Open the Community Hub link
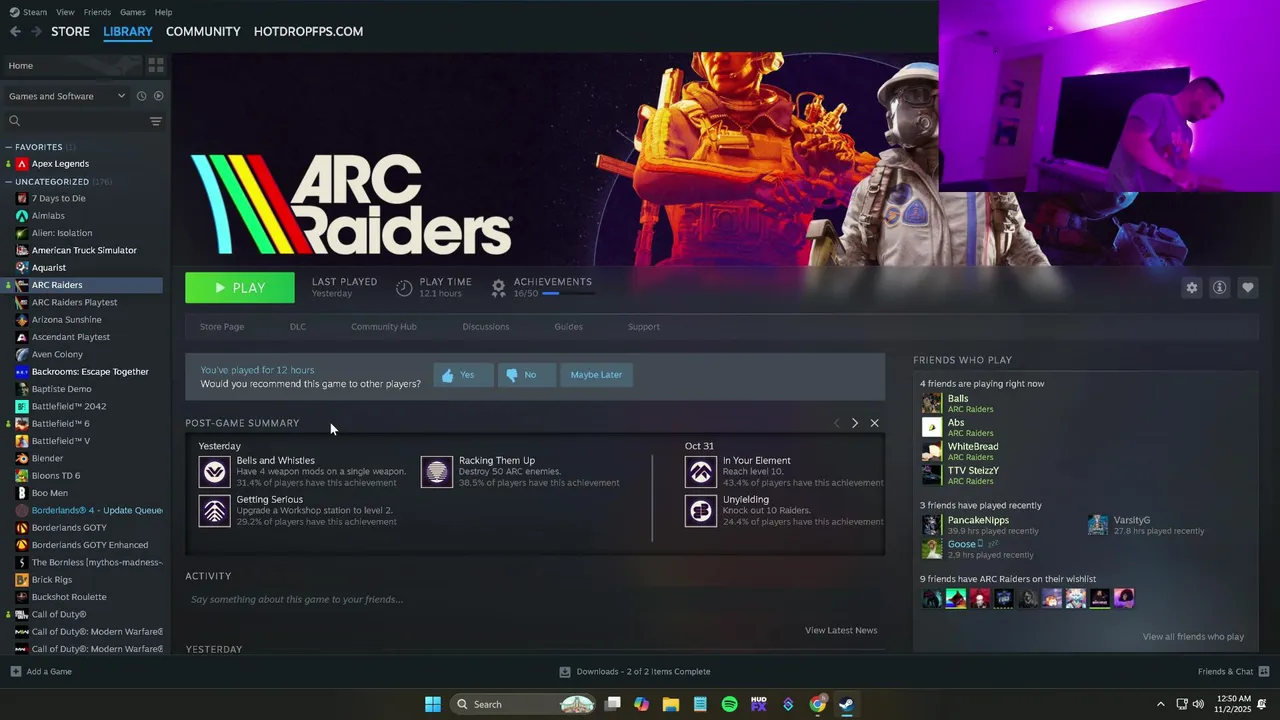 pos(384,327)
